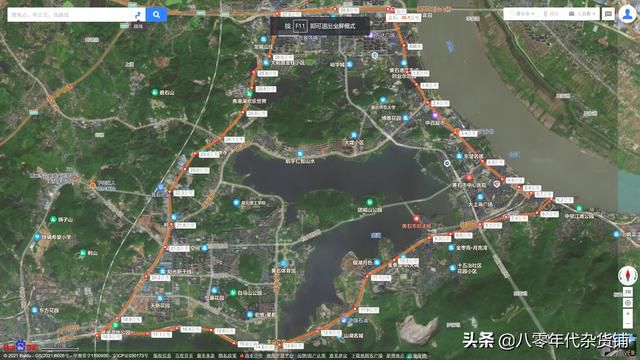Image resolution: width=640 pixels, height=360 pixels.
Task: Toggle the traffic conditions layer
Action: pos(551,14)
